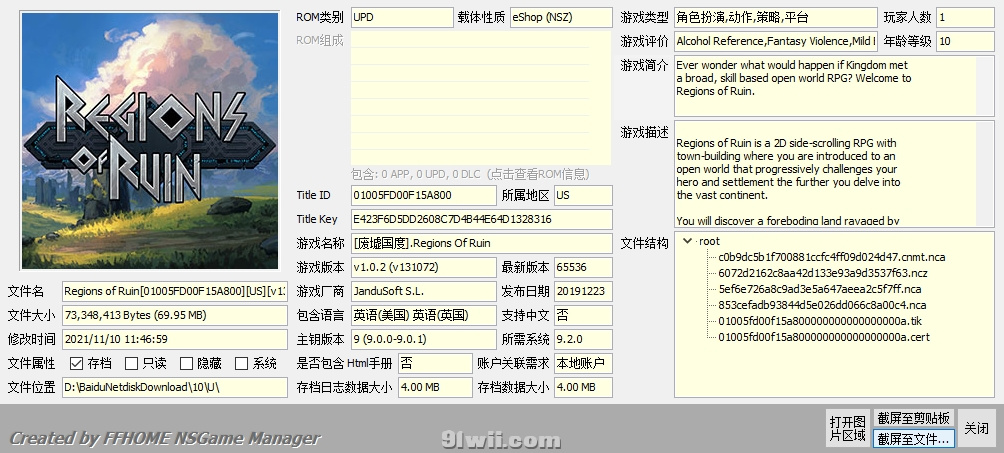
Task: Click the empty ROM组成 list area
Action: click(x=481, y=99)
